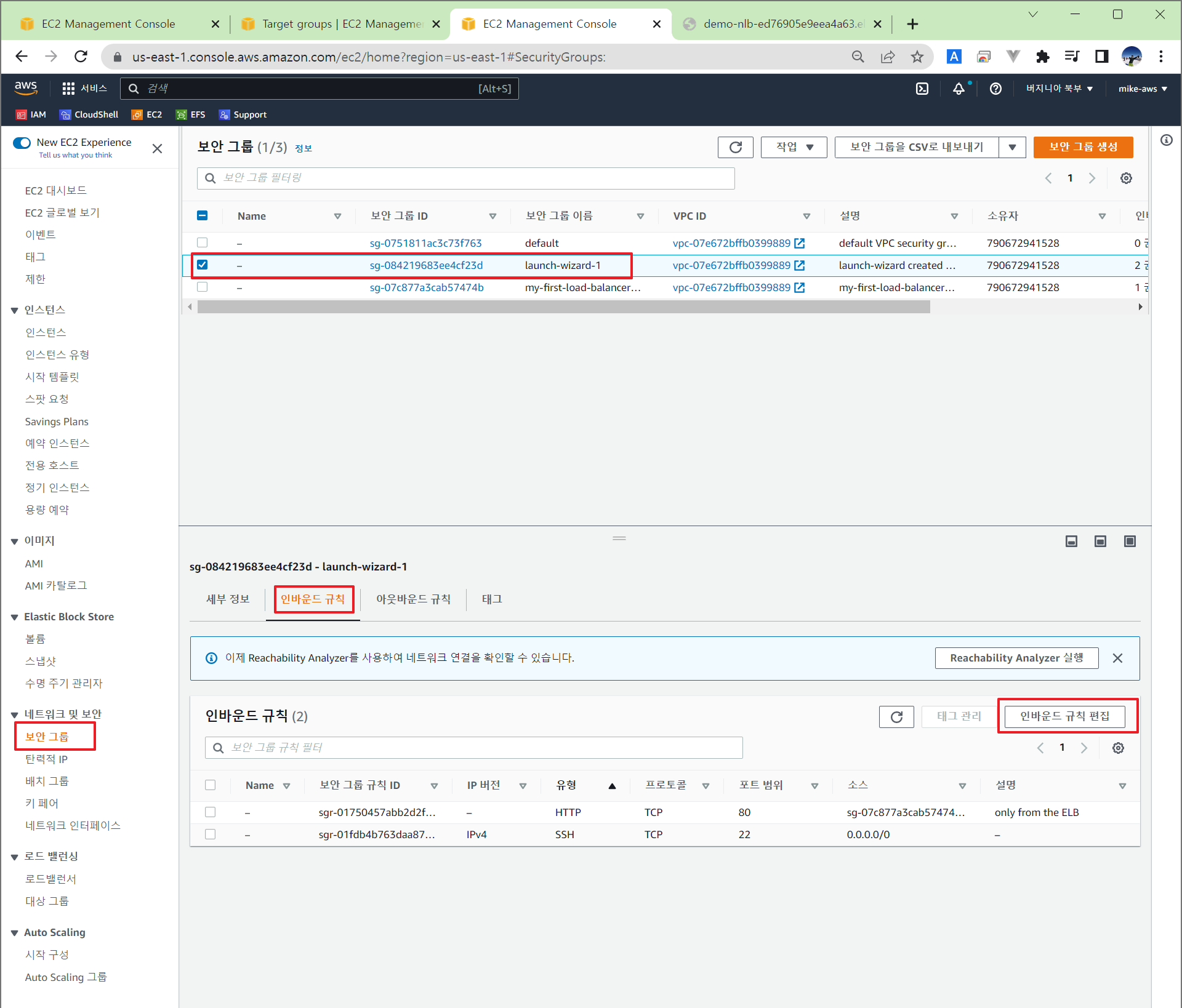Toggle the New EC2 Experience switch

(x=22, y=143)
